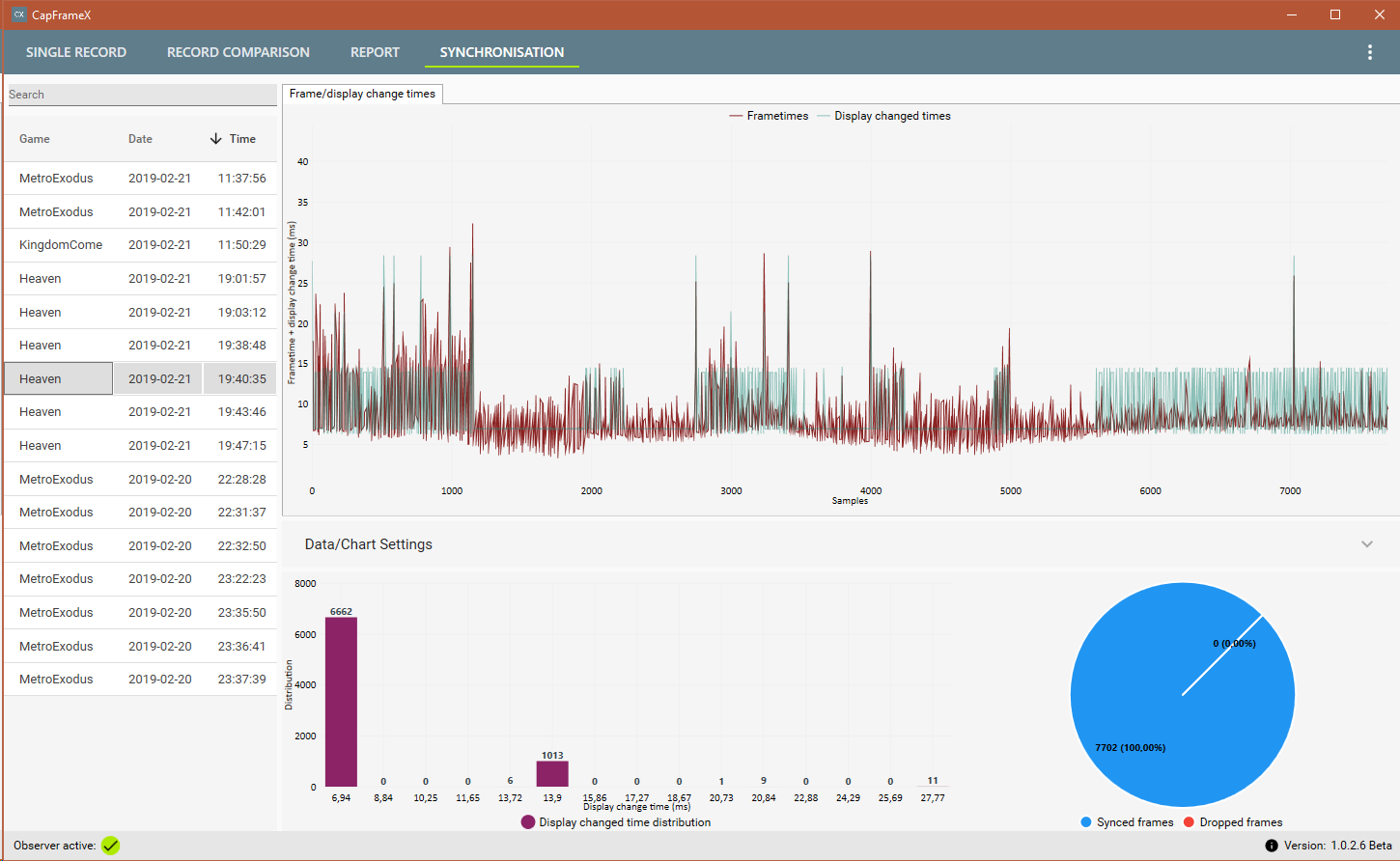Viewport: 1400px width, 861px height.
Task: Select the Synchronisation tab
Action: 502,52
